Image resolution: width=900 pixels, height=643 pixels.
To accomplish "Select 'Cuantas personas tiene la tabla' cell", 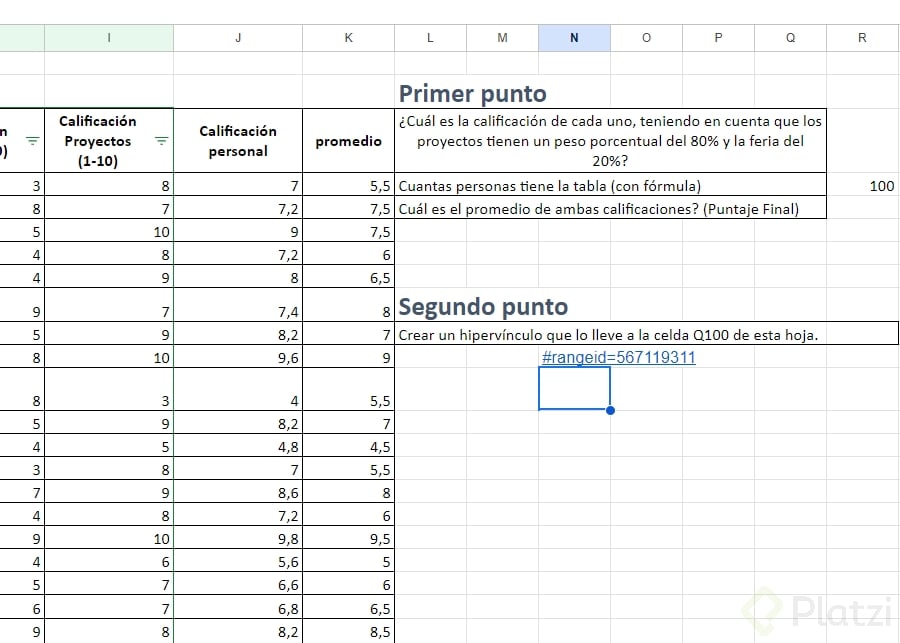I will pyautogui.click(x=611, y=186).
